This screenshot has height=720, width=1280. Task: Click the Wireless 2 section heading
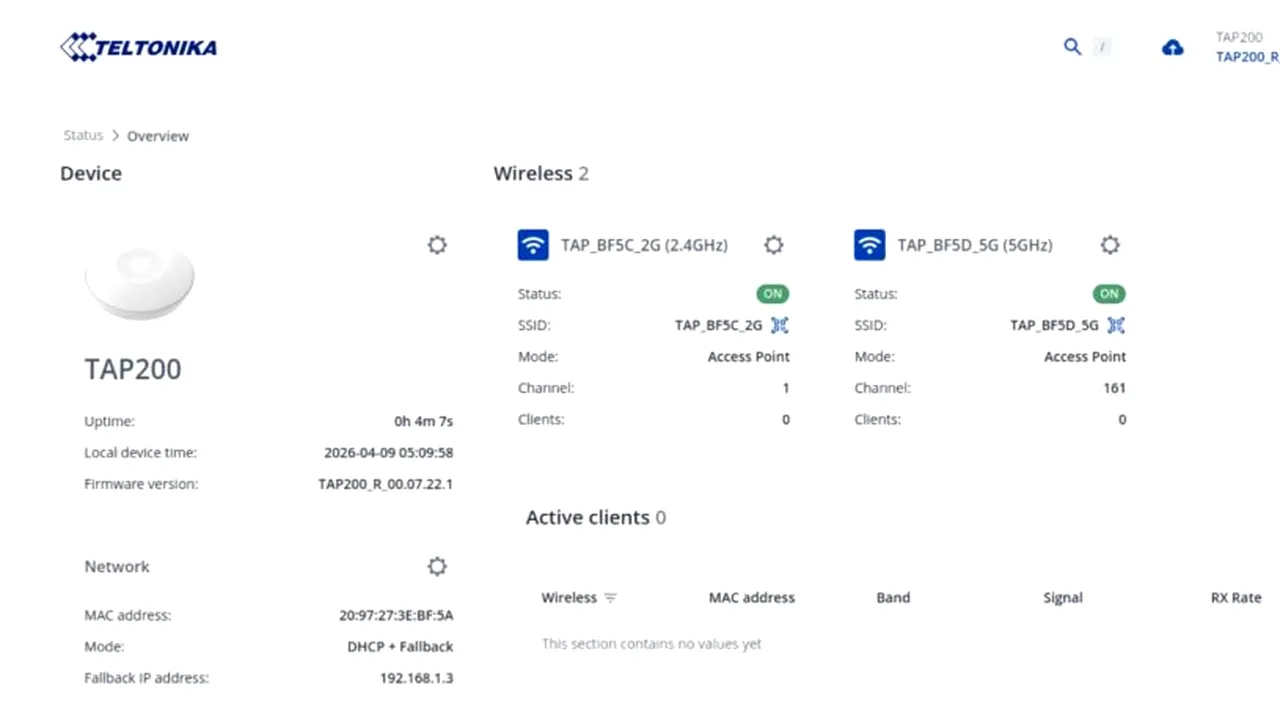coord(541,173)
